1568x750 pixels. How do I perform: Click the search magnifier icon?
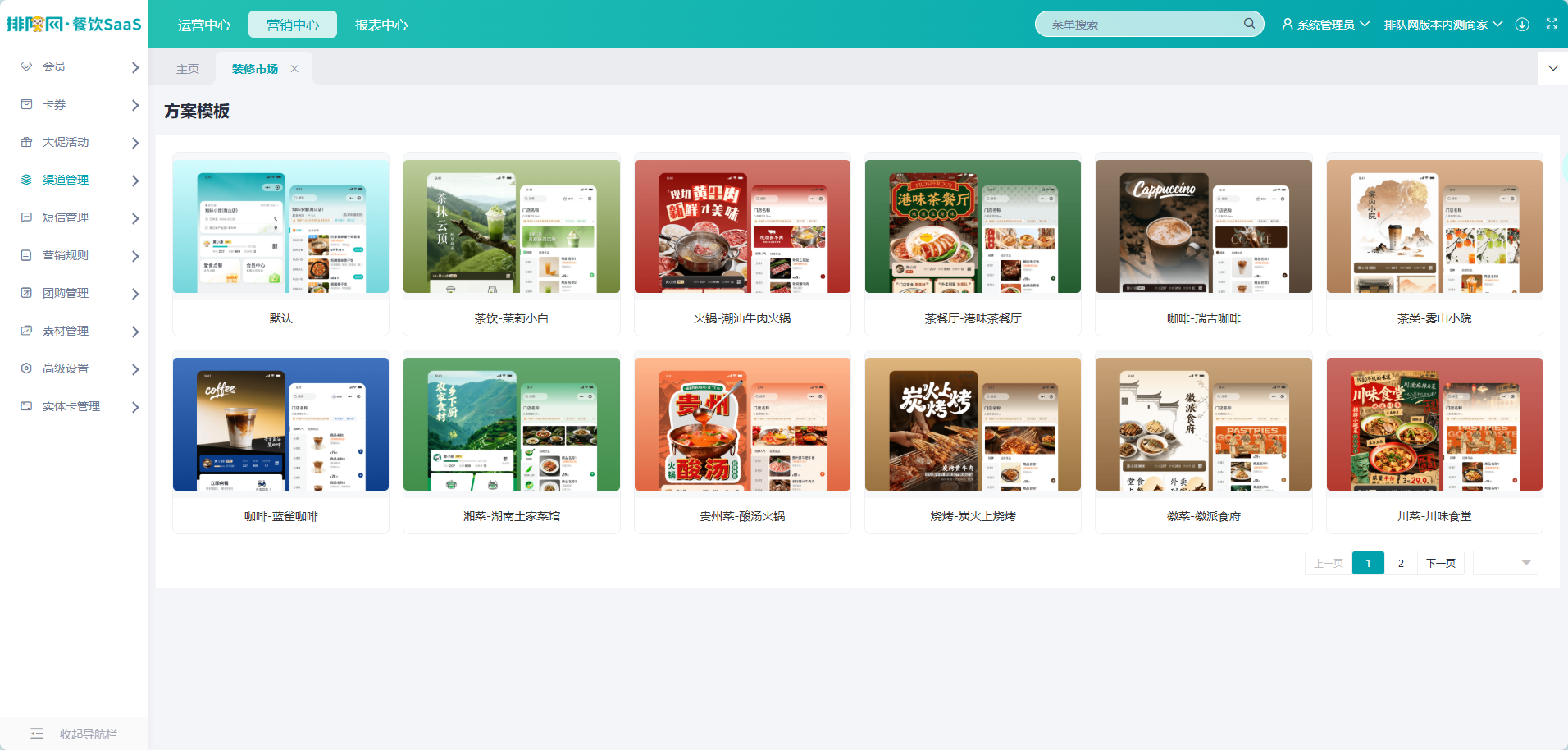tap(1249, 24)
